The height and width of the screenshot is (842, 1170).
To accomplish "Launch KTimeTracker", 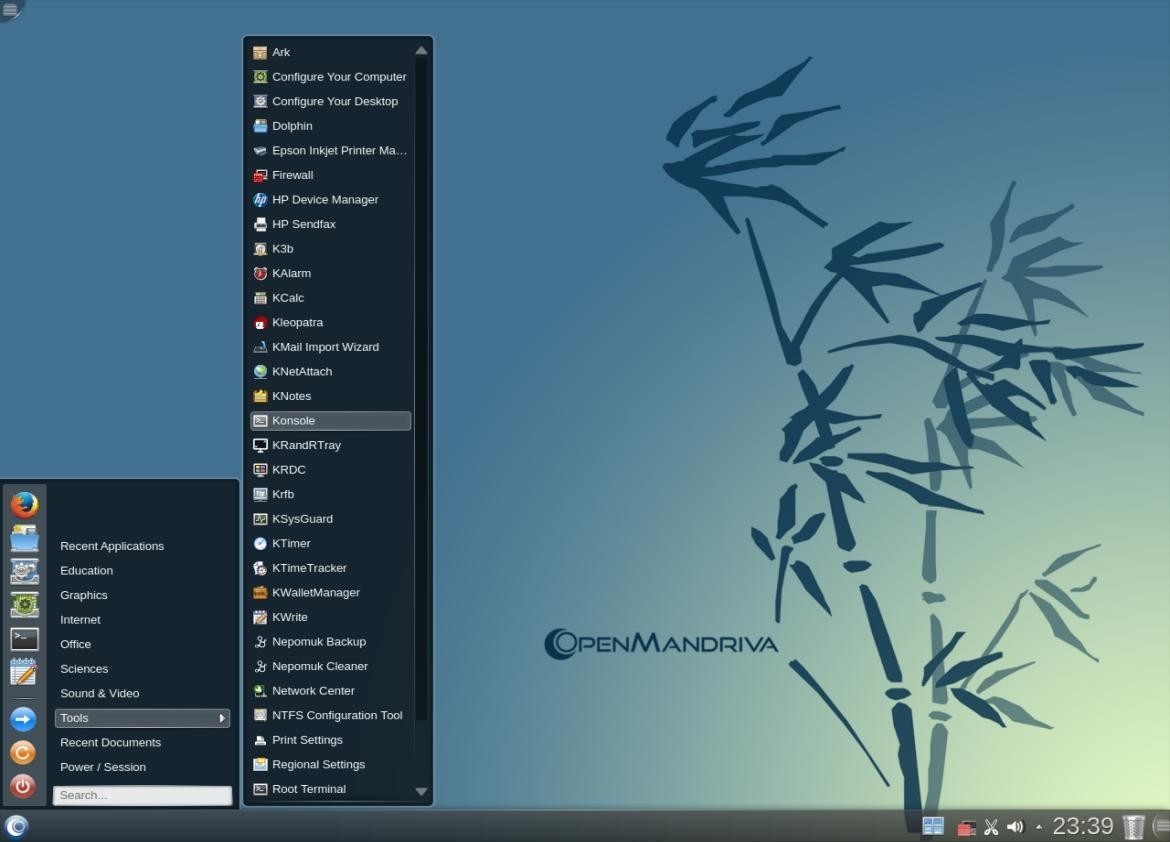I will [331, 568].
